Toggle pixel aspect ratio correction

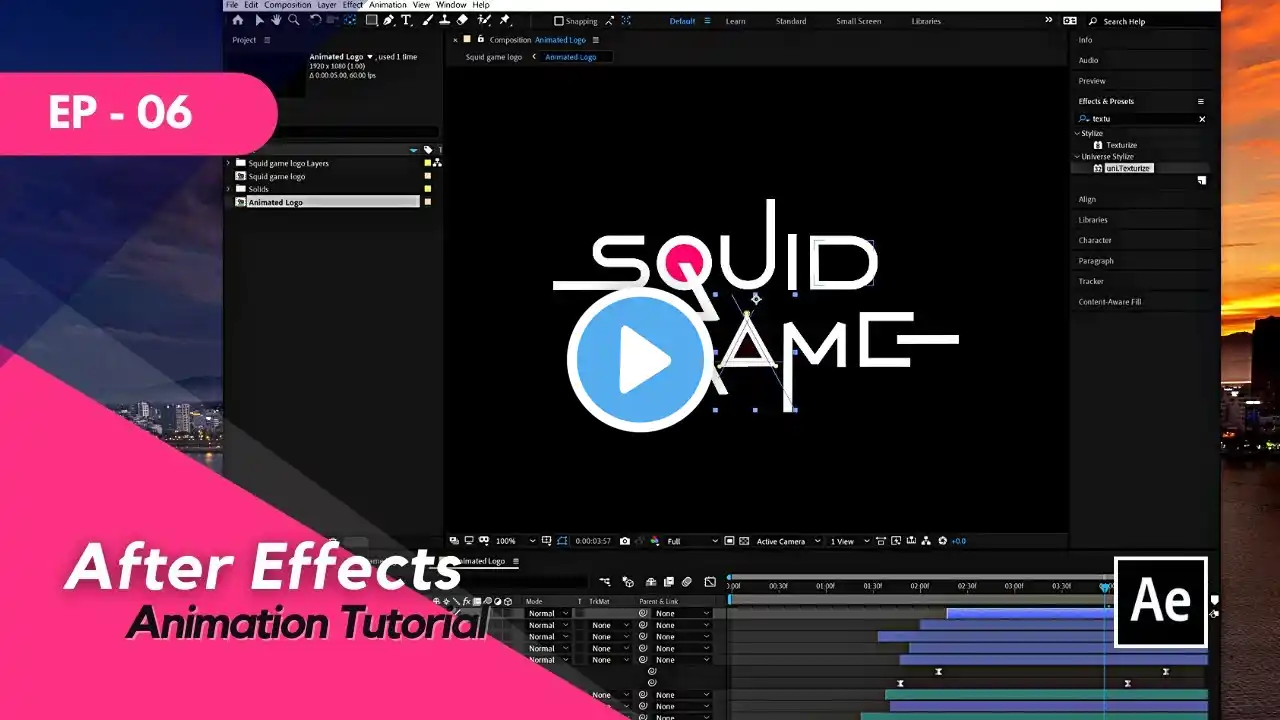pyautogui.click(x=880, y=541)
